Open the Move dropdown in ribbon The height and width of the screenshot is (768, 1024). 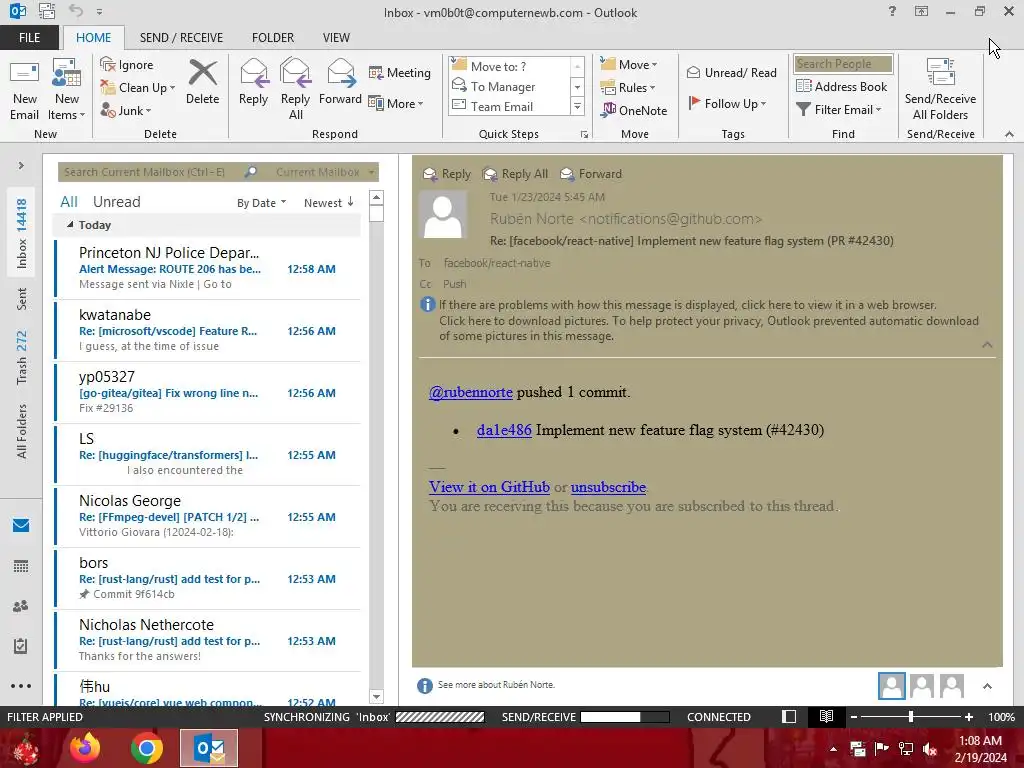tap(629, 64)
